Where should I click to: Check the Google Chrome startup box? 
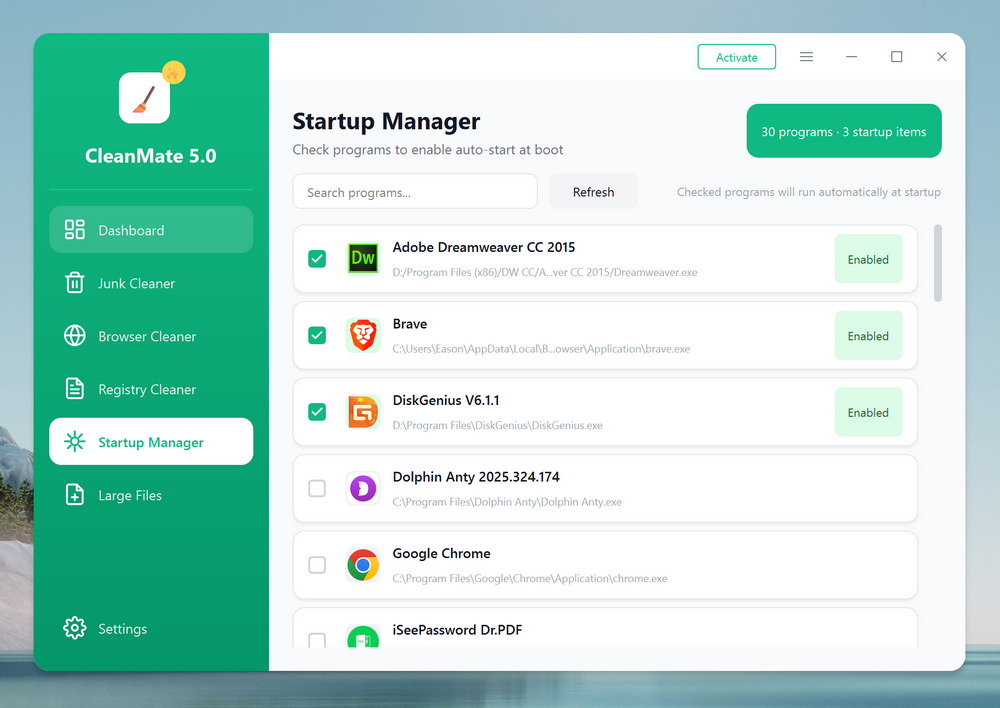click(x=317, y=564)
